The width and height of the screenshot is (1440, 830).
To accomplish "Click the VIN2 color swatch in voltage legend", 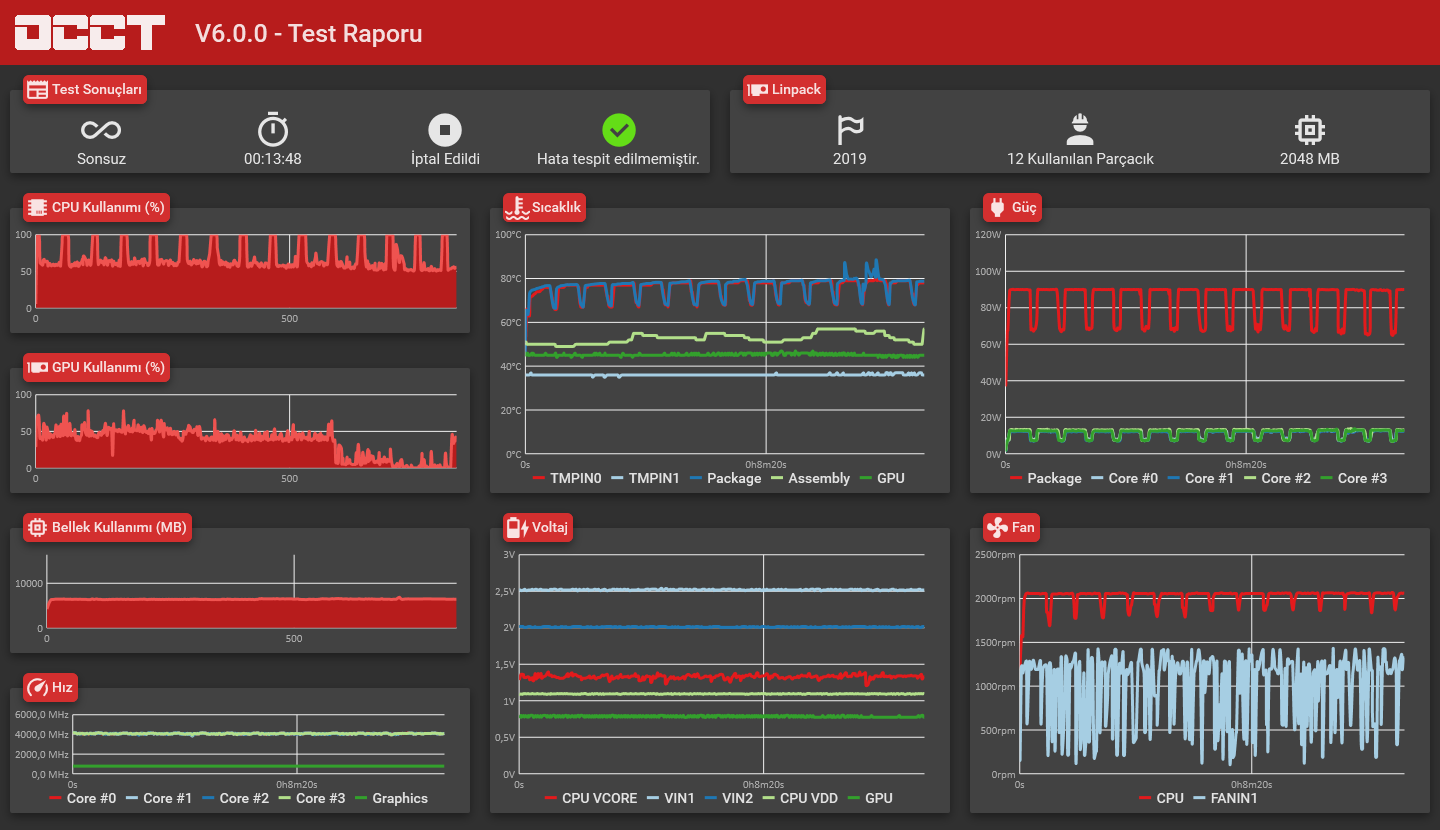I will tap(711, 798).
